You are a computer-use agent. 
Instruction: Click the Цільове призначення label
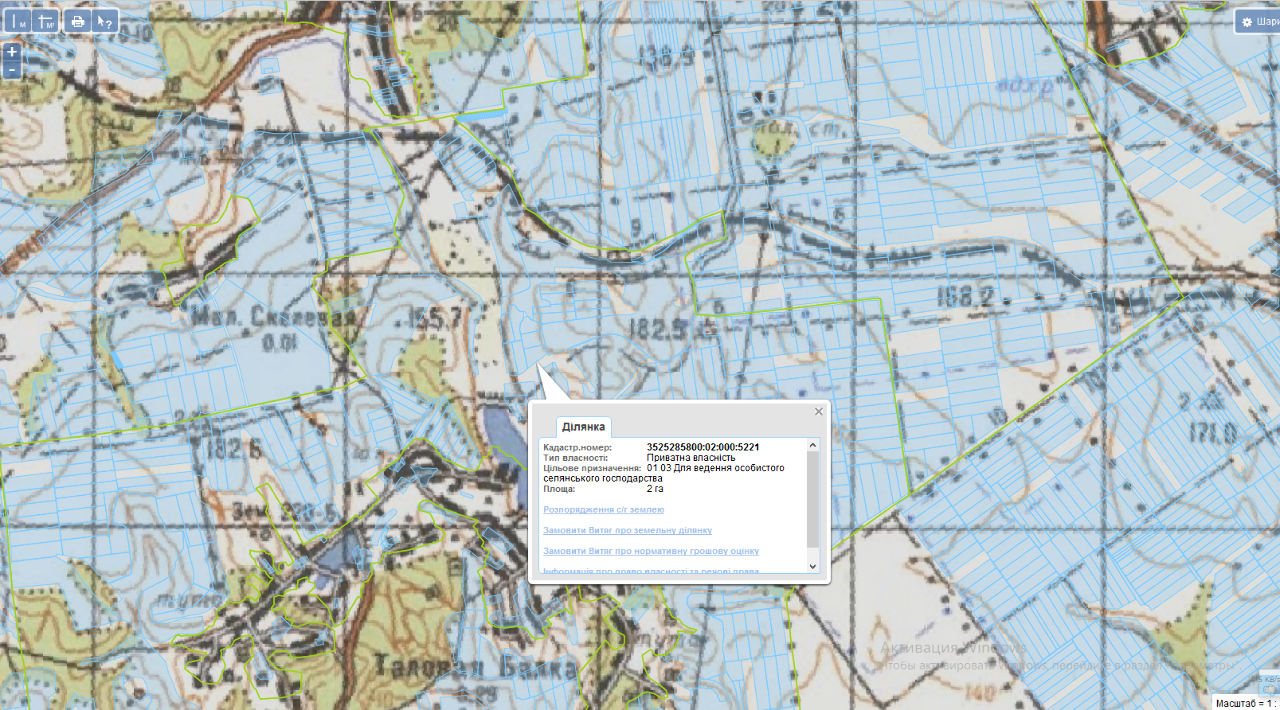[592, 468]
